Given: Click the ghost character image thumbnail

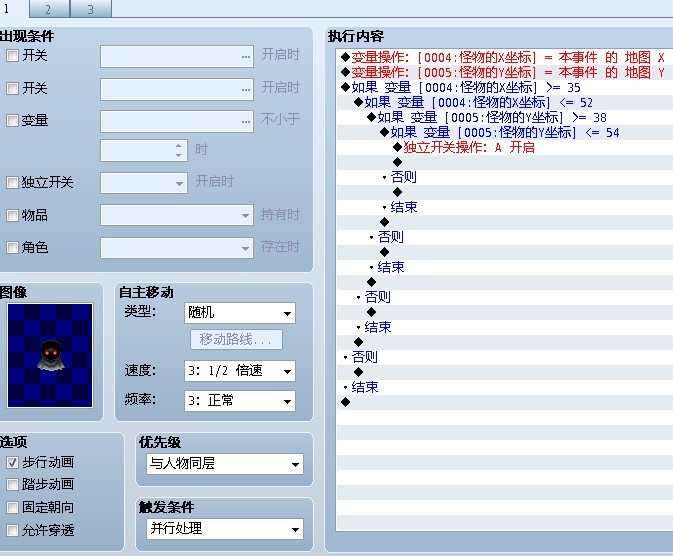Looking at the screenshot, I should pos(50,355).
